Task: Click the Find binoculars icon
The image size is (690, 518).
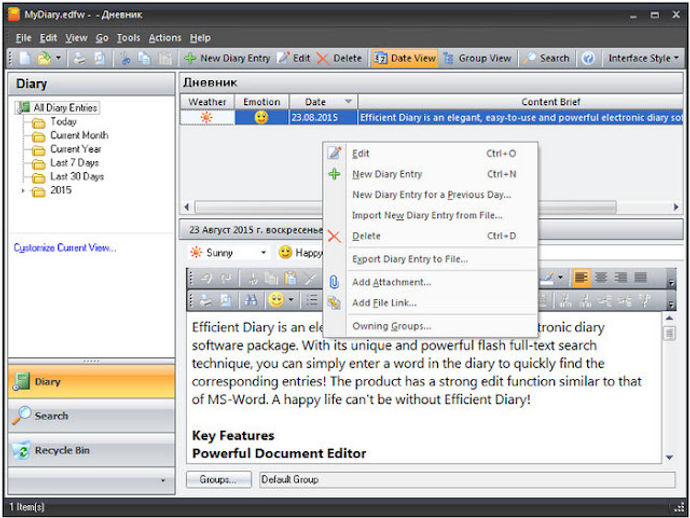Action: (x=251, y=301)
